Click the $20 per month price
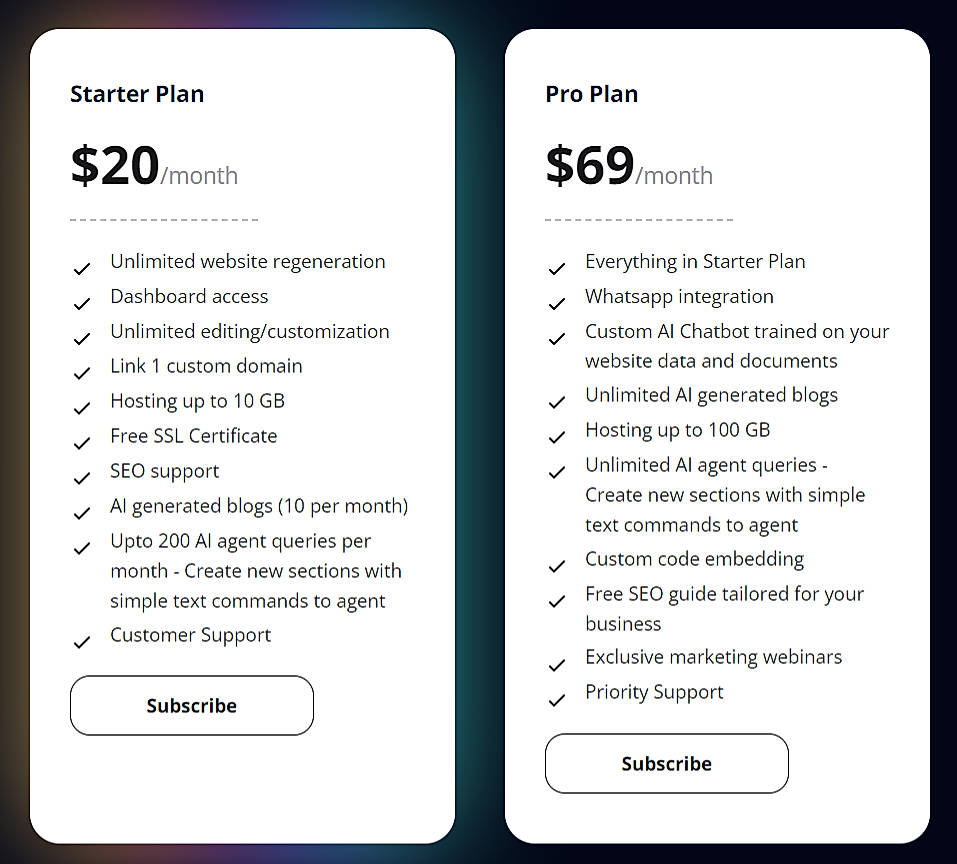Viewport: 957px width, 864px height. (154, 167)
